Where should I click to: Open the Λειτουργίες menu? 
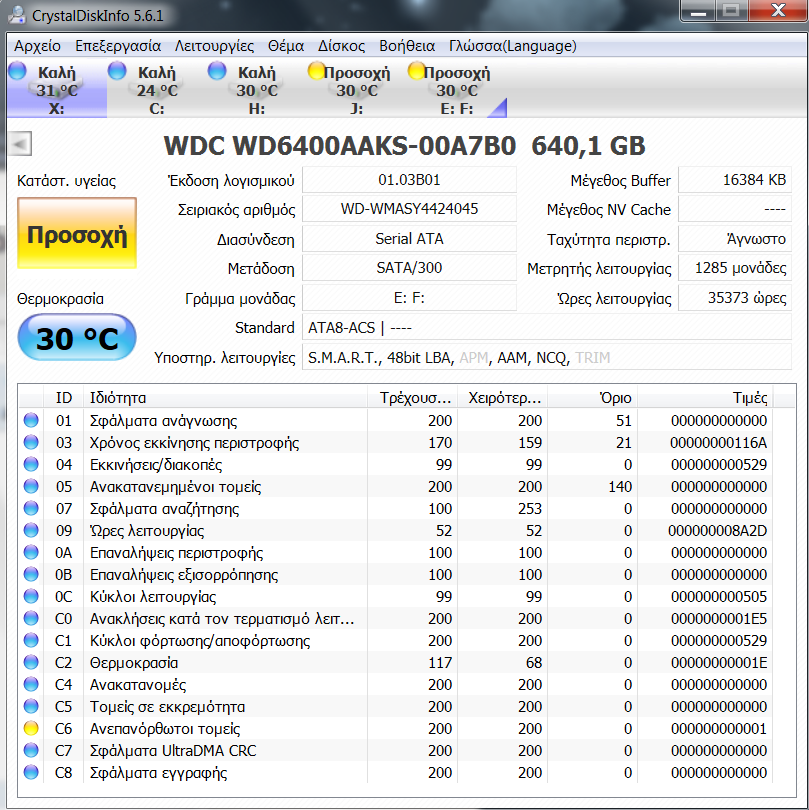tap(214, 46)
